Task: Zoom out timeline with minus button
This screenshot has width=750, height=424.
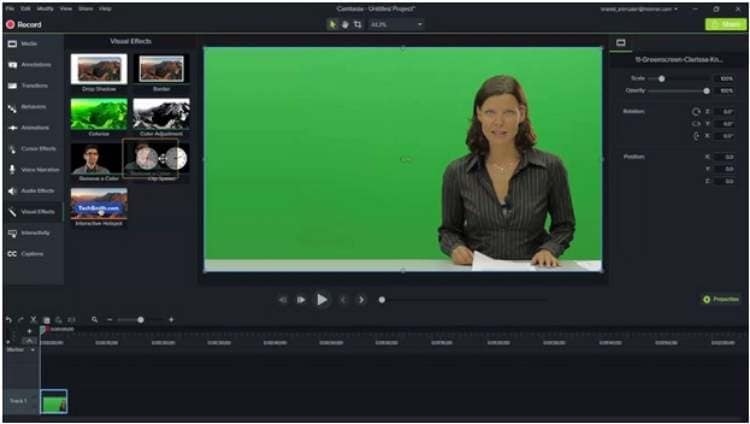Action: coord(110,320)
